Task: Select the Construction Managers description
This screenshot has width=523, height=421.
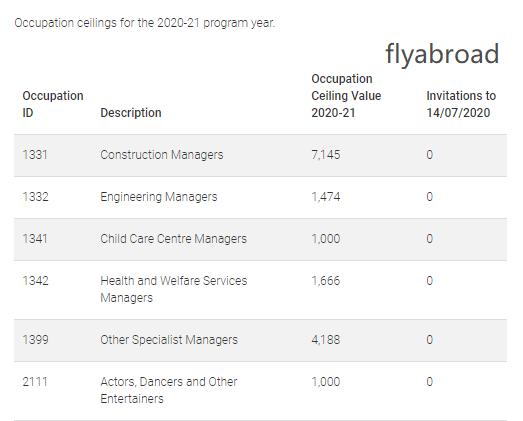Action: (x=162, y=155)
